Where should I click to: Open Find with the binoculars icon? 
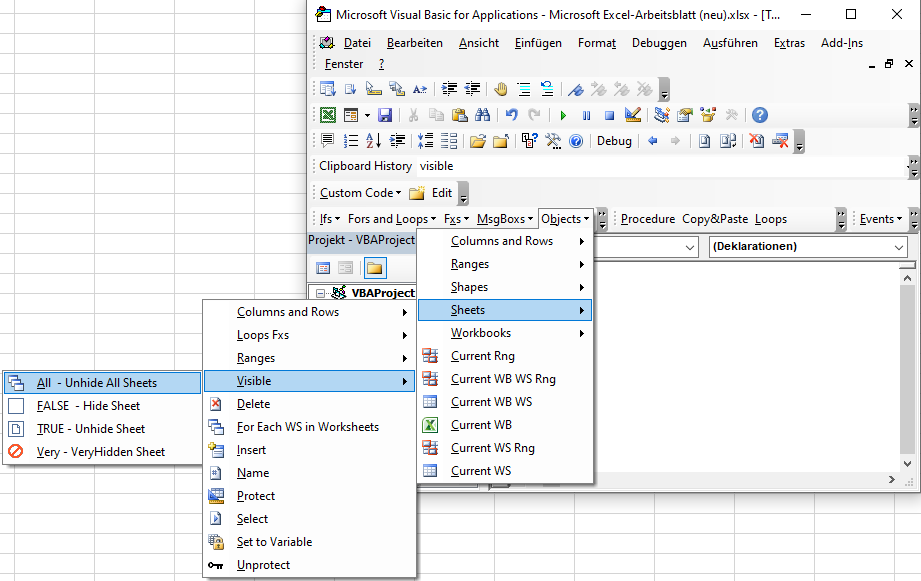tap(482, 115)
